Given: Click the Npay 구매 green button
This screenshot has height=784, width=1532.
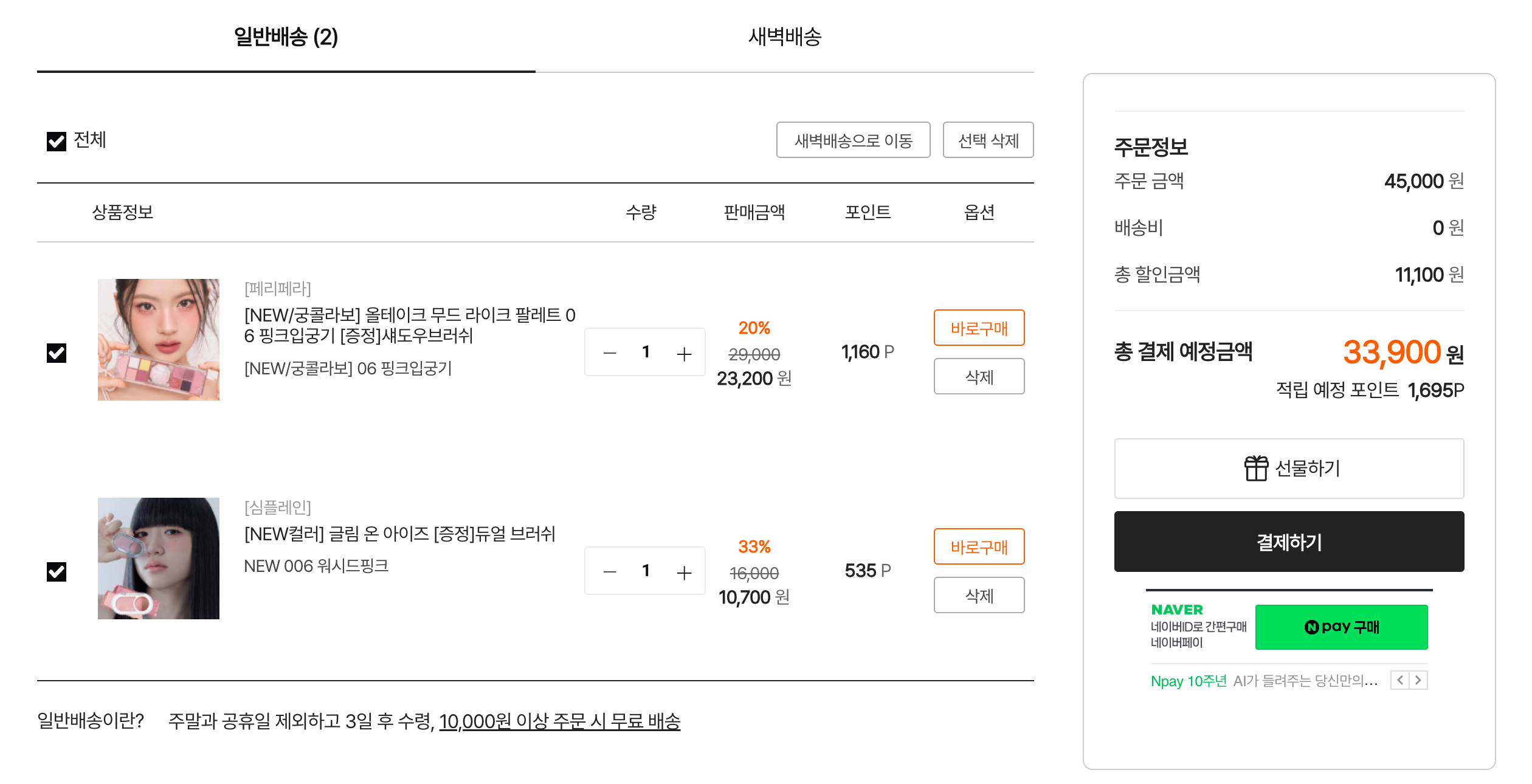Looking at the screenshot, I should point(1341,627).
